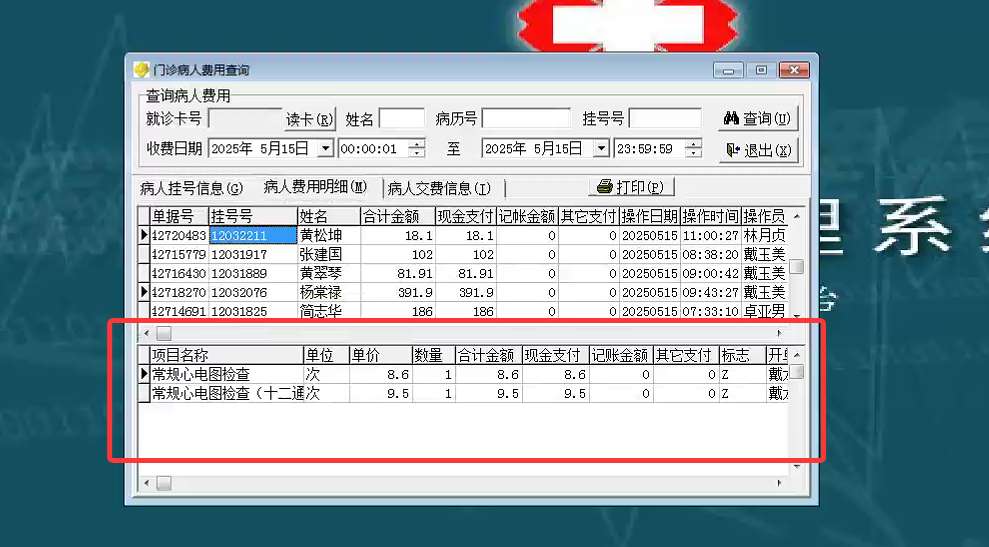Click the end time field 23:59:59
The image size is (989, 547).
pyautogui.click(x=650, y=149)
